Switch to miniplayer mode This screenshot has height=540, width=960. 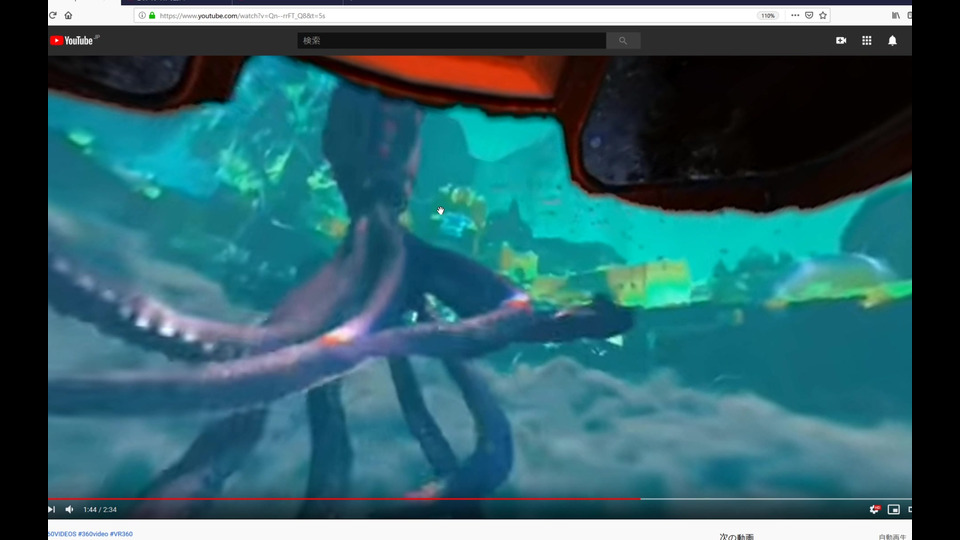(894, 509)
